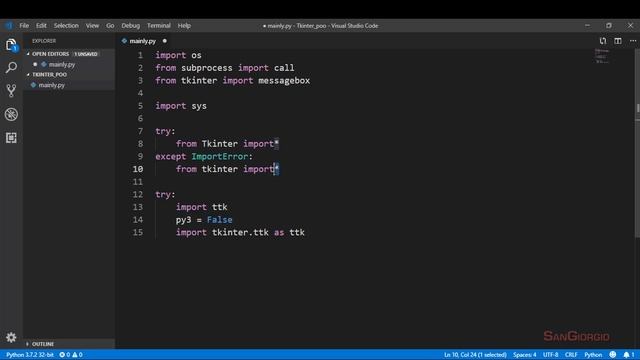Viewport: 640px width, 360px height.
Task: Click UTF-8 encoding selector
Action: pyautogui.click(x=550, y=355)
